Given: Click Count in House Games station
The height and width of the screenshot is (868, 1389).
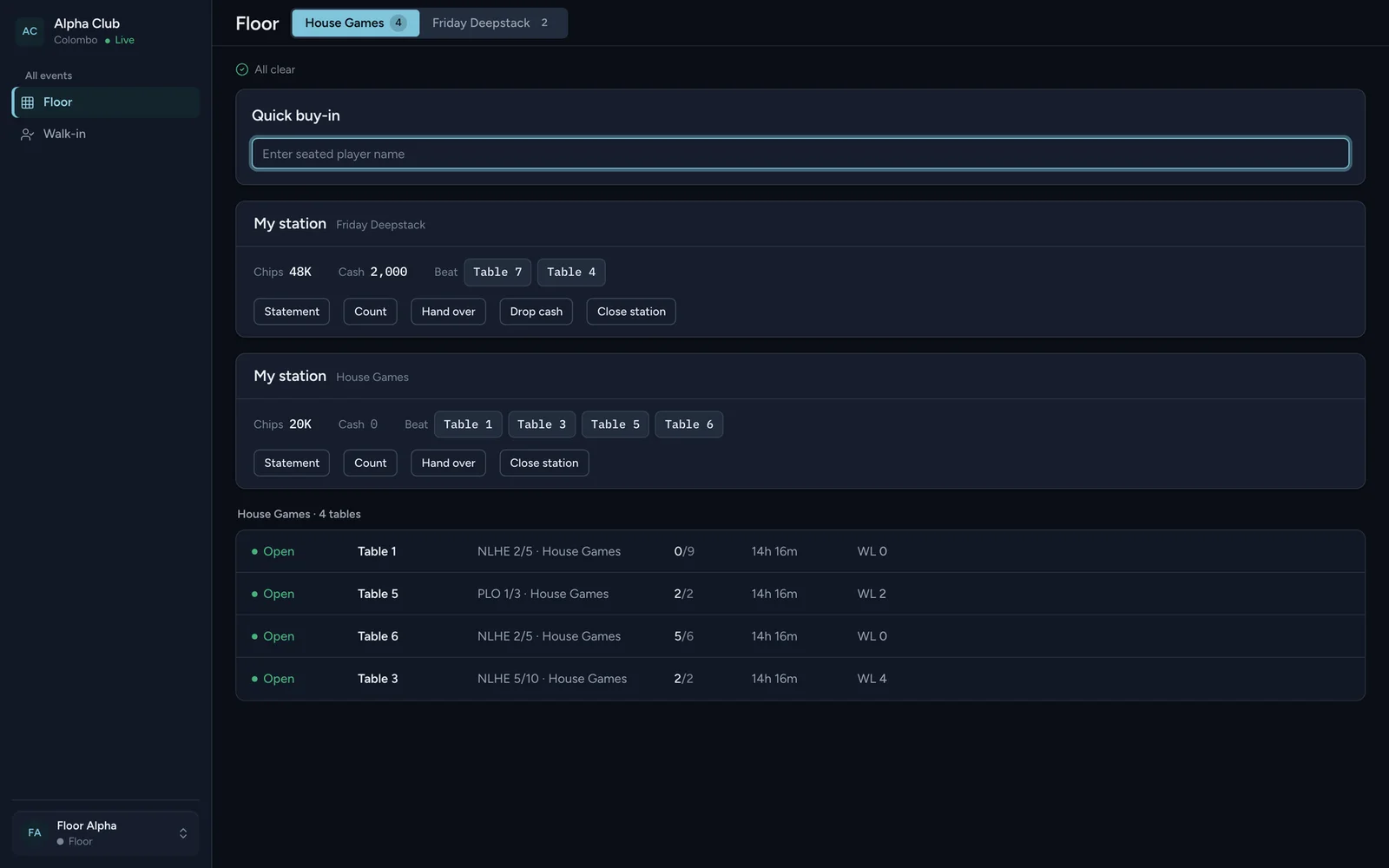Looking at the screenshot, I should [x=371, y=464].
